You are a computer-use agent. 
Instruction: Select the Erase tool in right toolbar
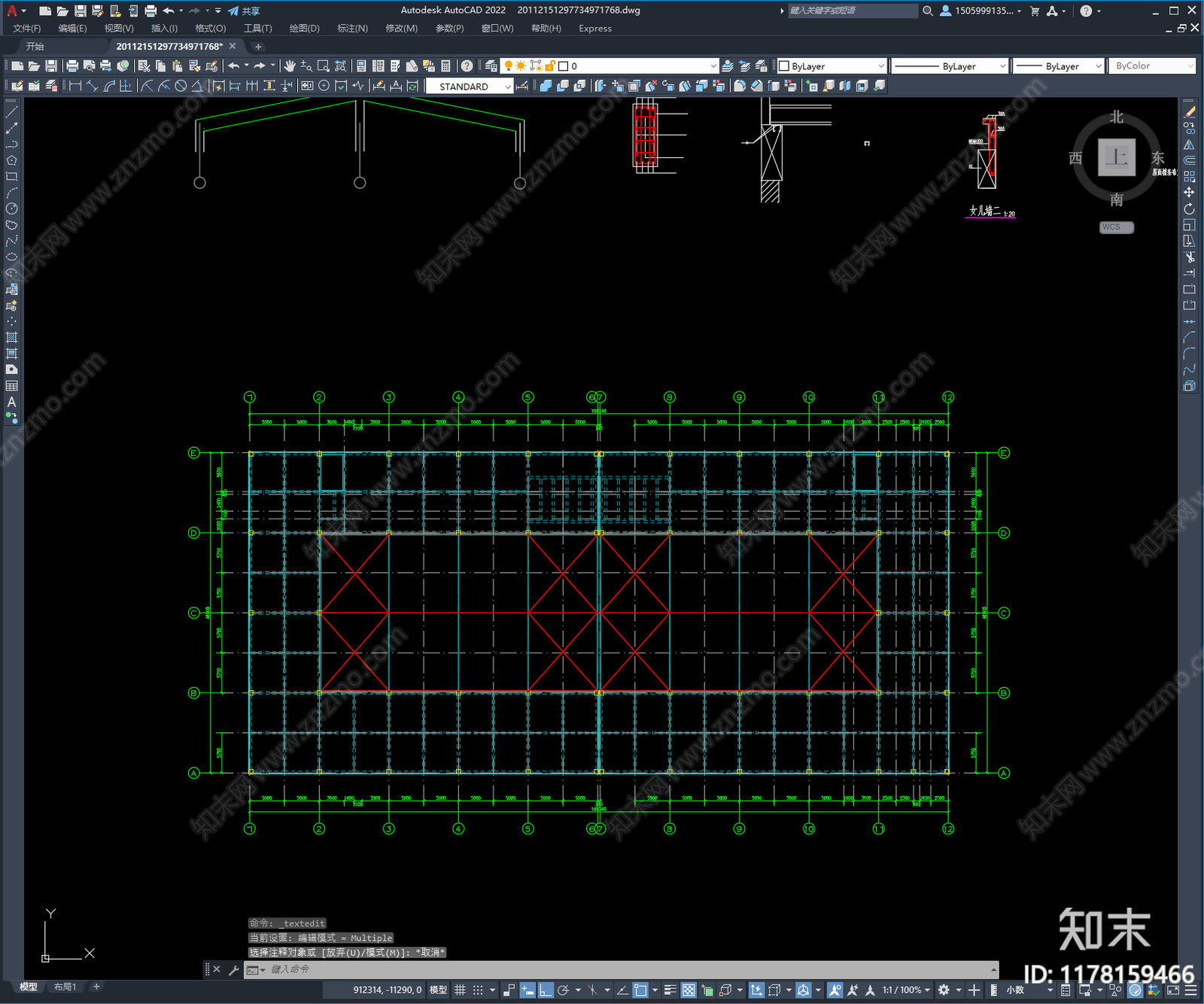[x=1189, y=112]
